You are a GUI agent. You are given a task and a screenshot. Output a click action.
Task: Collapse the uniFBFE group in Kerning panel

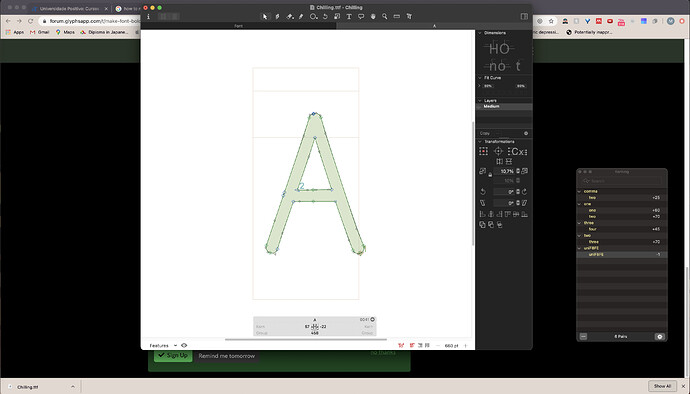click(x=579, y=248)
